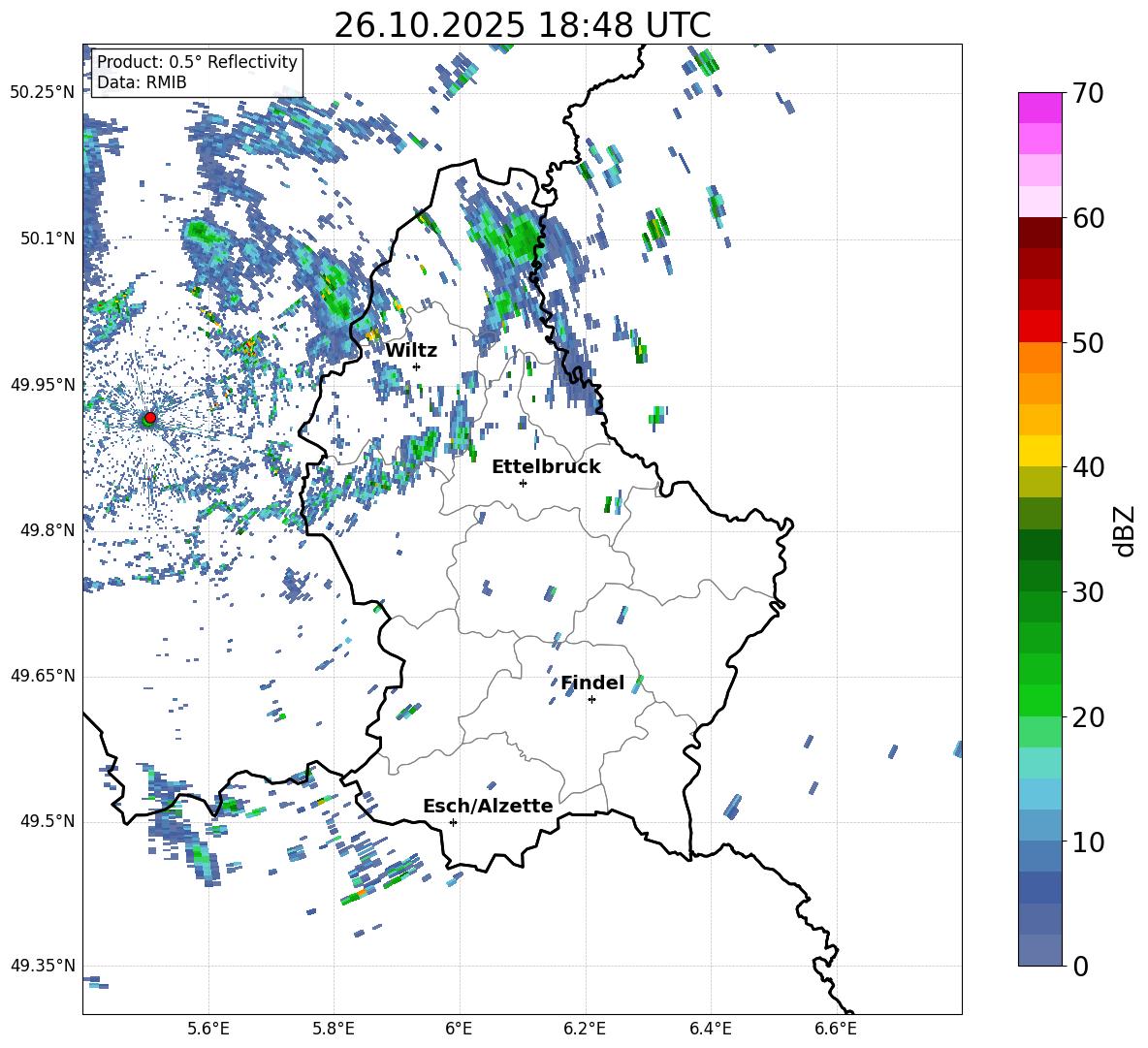Select the dark green 30 dBZ colorbar band
The height and width of the screenshot is (1048, 1148).
1040,576
